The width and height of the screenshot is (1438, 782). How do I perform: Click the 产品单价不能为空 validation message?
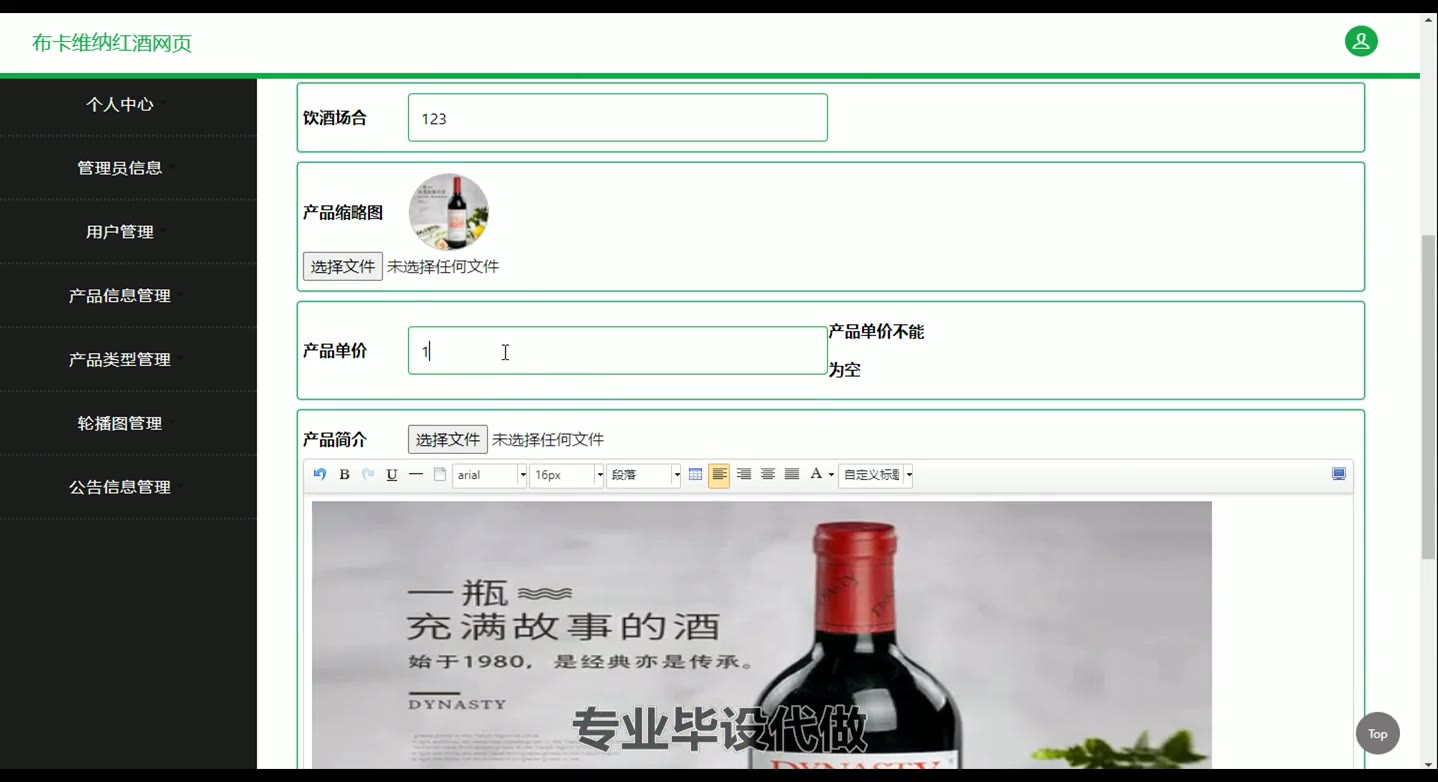click(x=876, y=351)
